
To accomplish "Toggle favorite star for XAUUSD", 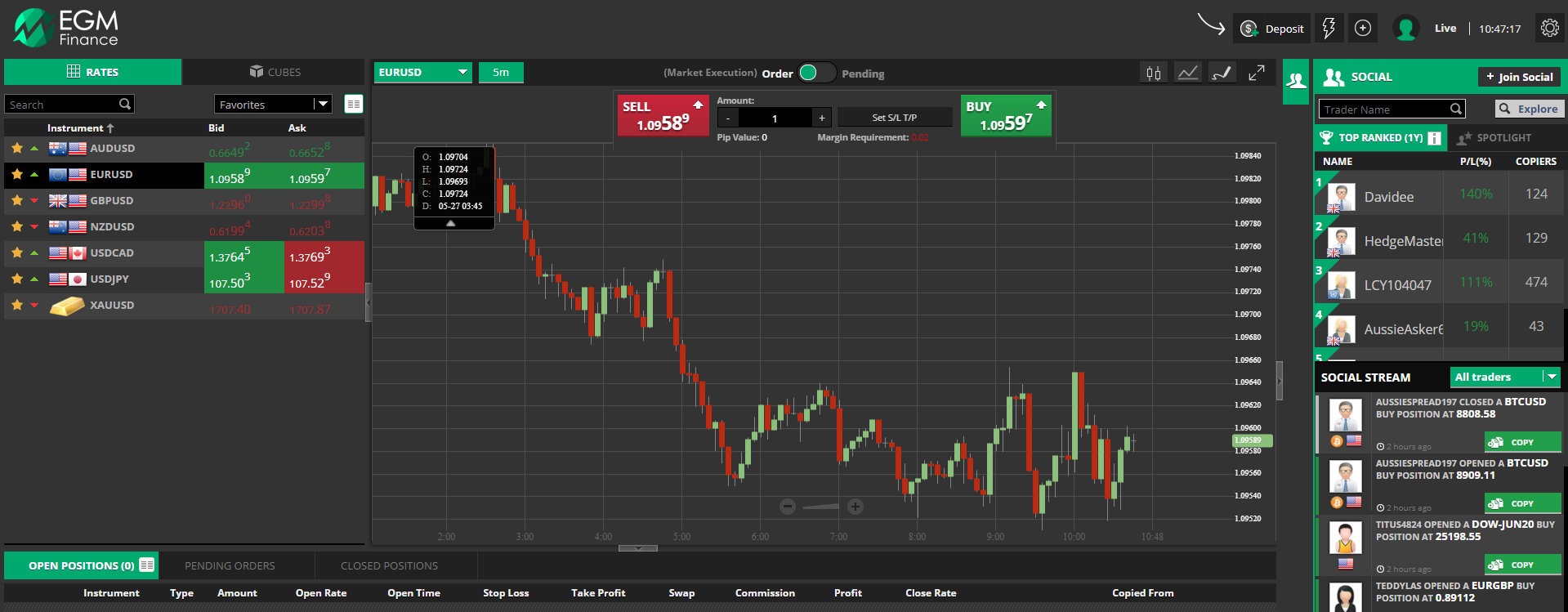I will coord(17,305).
